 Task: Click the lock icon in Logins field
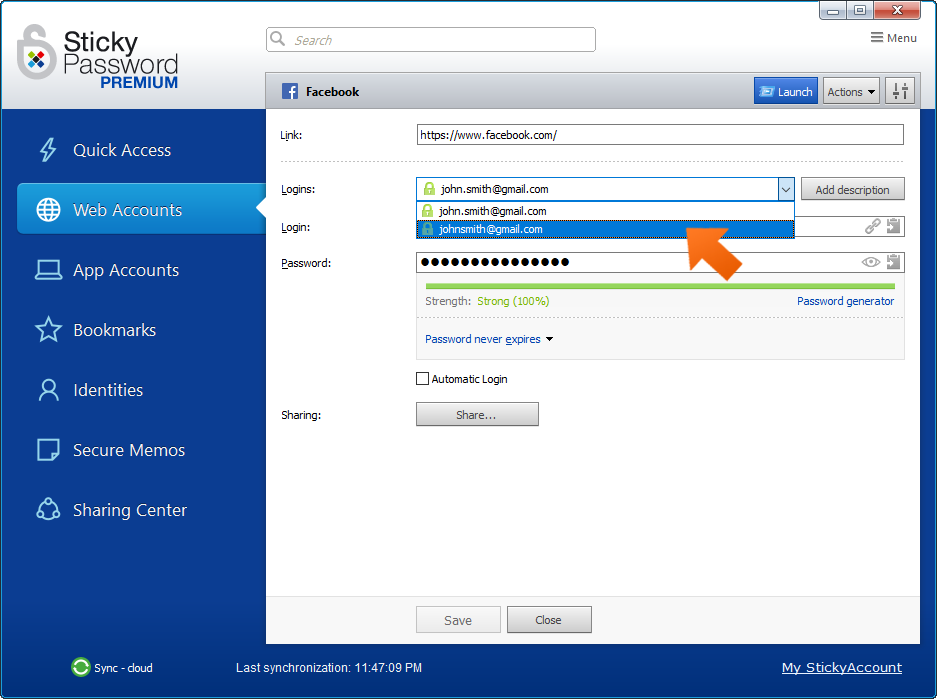[428, 189]
